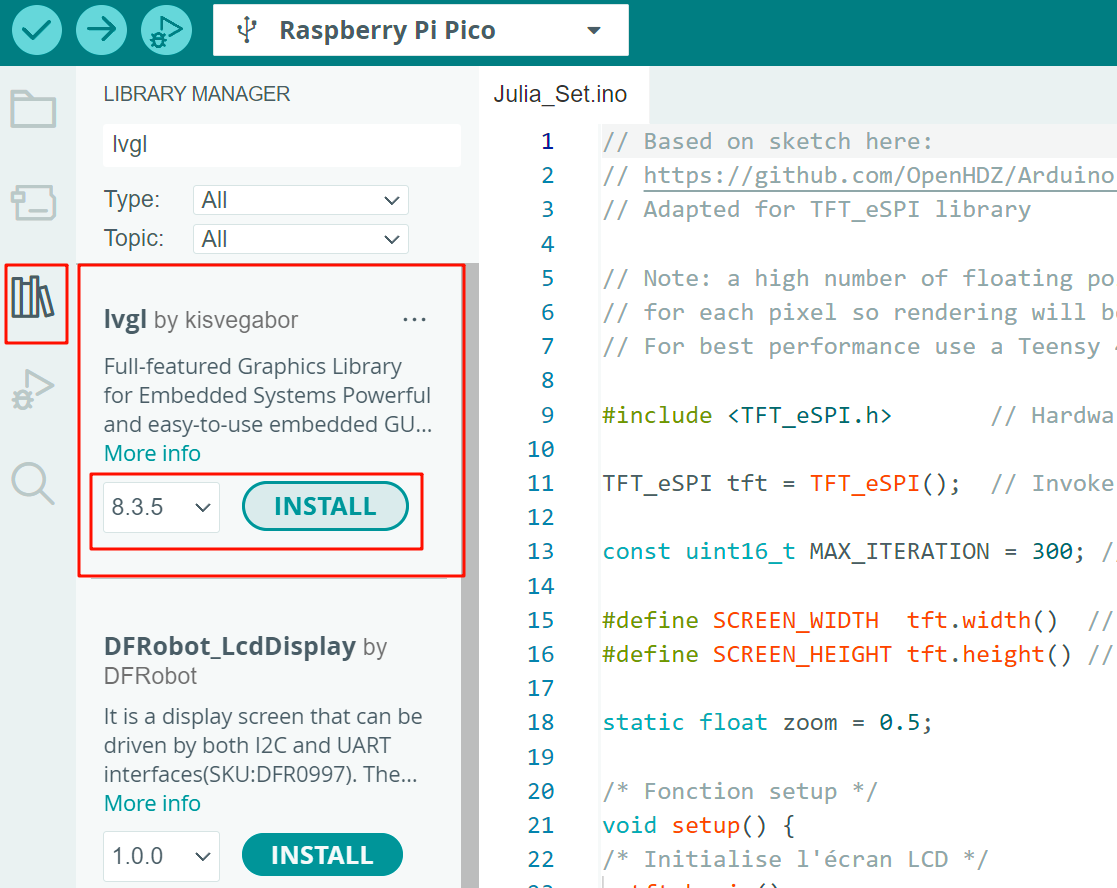Choose DFRobot_LcdDisplay version 1.0.0 dropdown
This screenshot has width=1117, height=888.
point(161,856)
